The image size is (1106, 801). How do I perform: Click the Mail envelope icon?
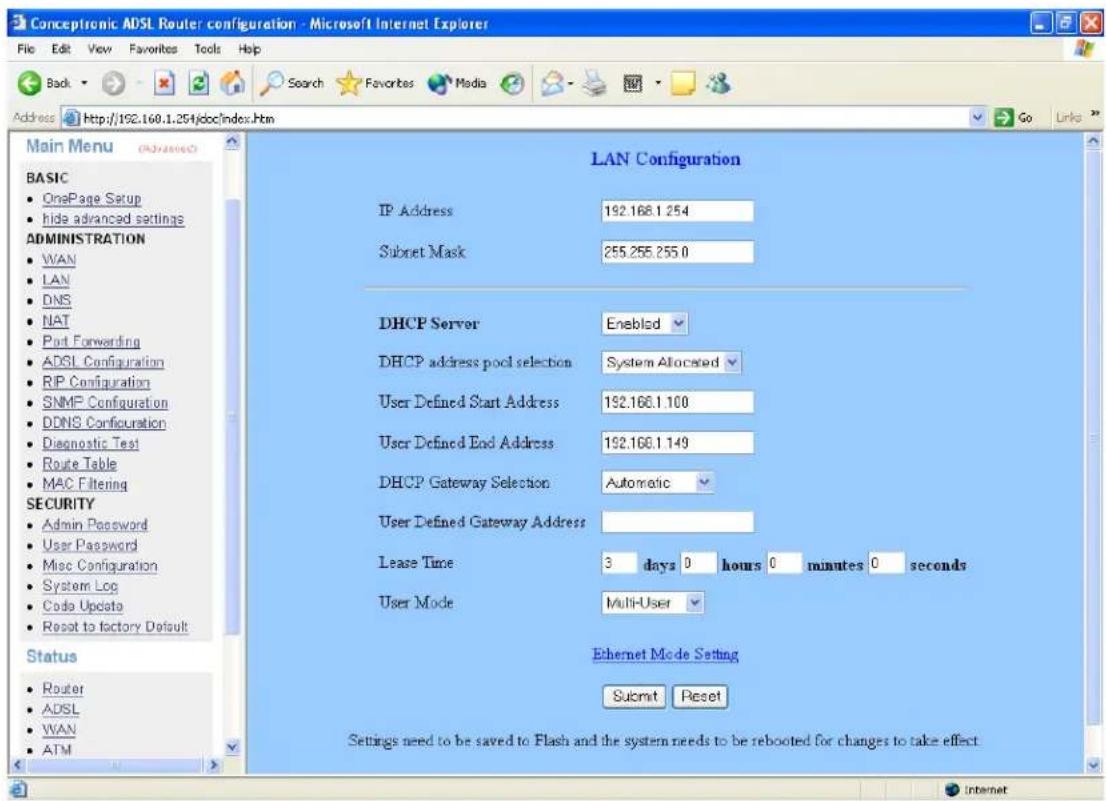553,84
